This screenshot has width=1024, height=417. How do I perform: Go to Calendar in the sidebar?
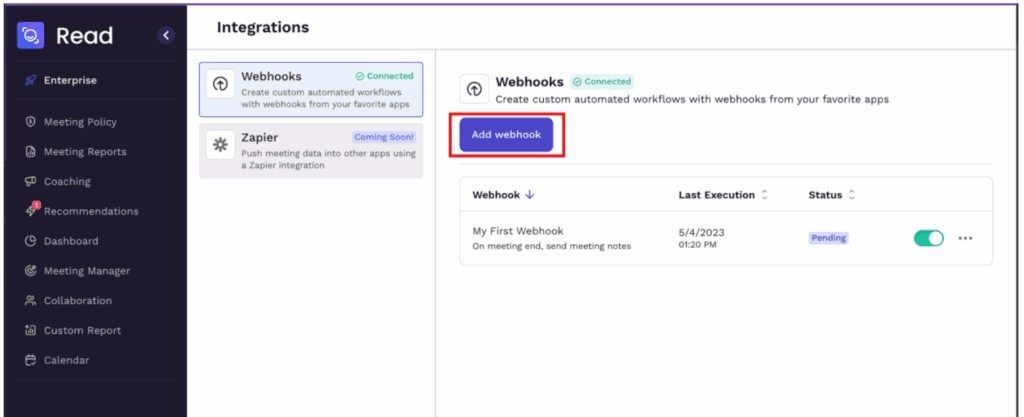coord(66,360)
